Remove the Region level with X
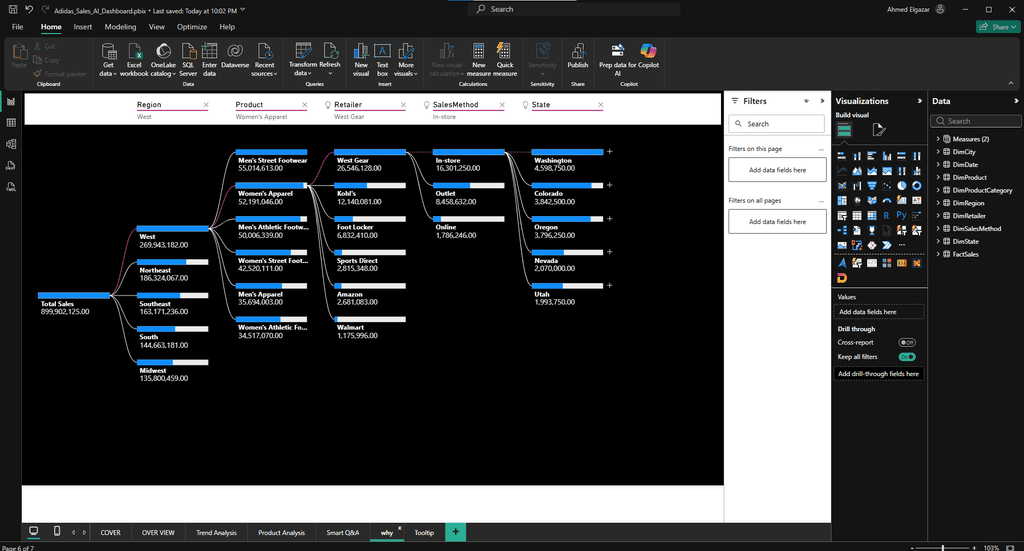 (x=206, y=104)
